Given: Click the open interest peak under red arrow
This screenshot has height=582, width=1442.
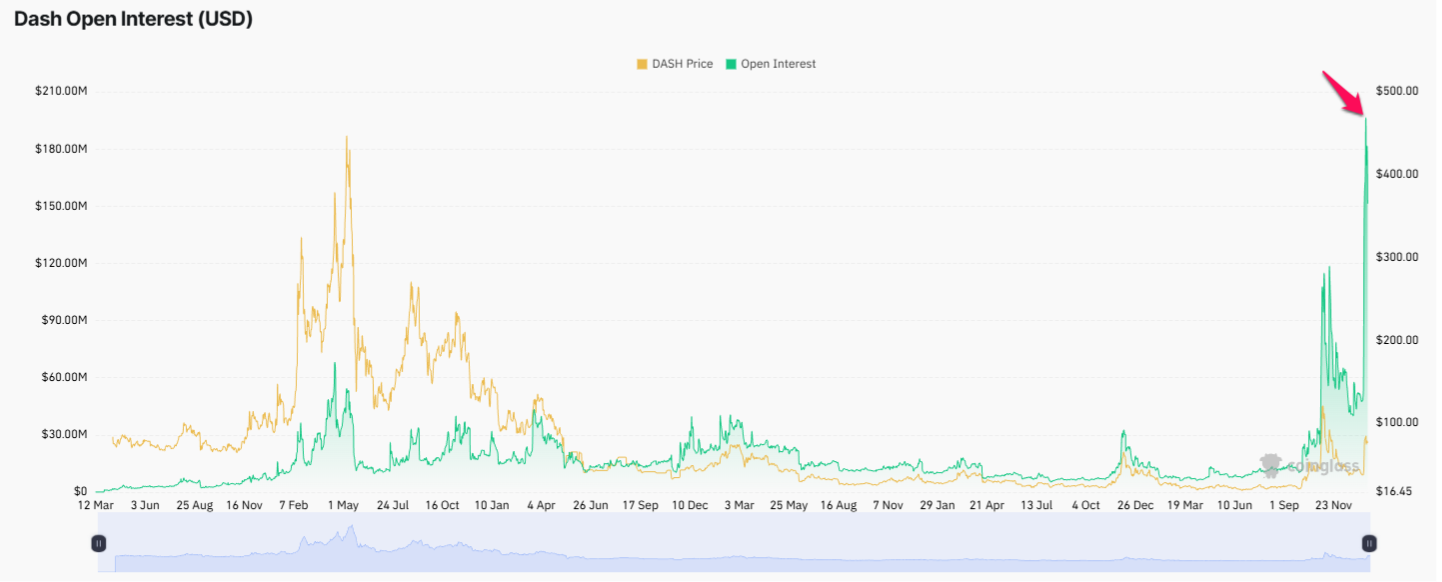Looking at the screenshot, I should [1366, 120].
